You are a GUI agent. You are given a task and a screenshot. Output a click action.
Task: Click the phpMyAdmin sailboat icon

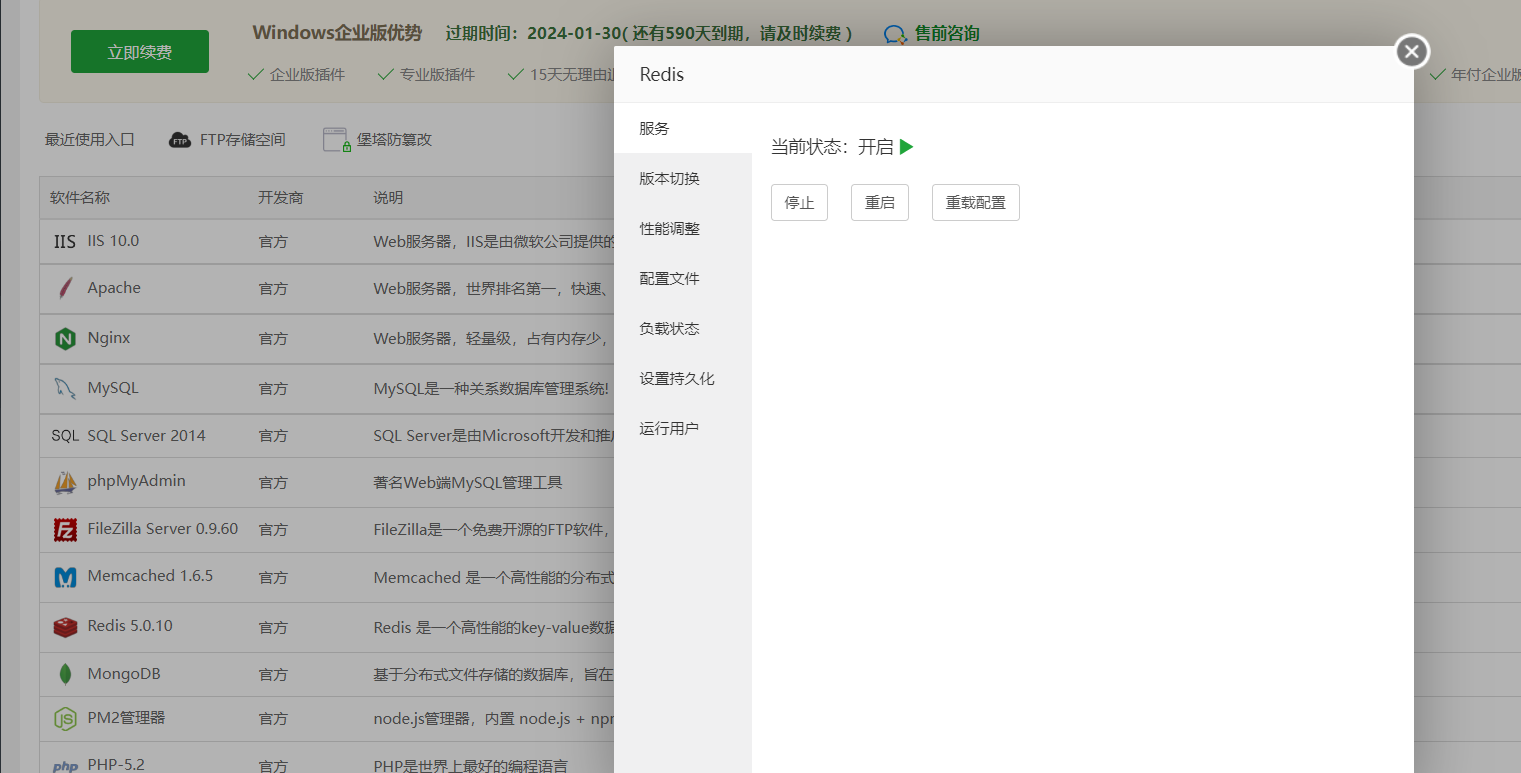(65, 482)
